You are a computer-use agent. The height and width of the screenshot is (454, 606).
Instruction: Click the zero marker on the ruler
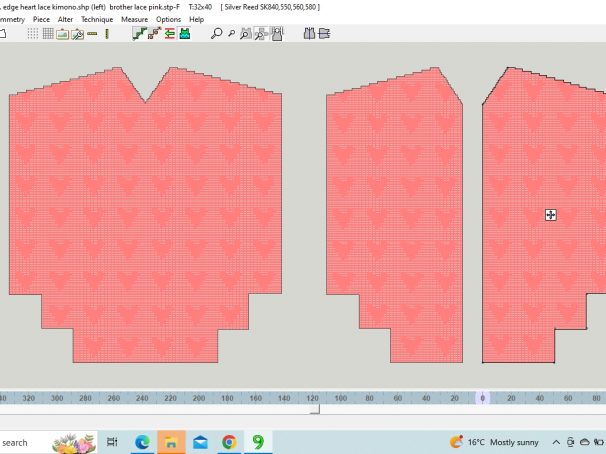pyautogui.click(x=482, y=397)
